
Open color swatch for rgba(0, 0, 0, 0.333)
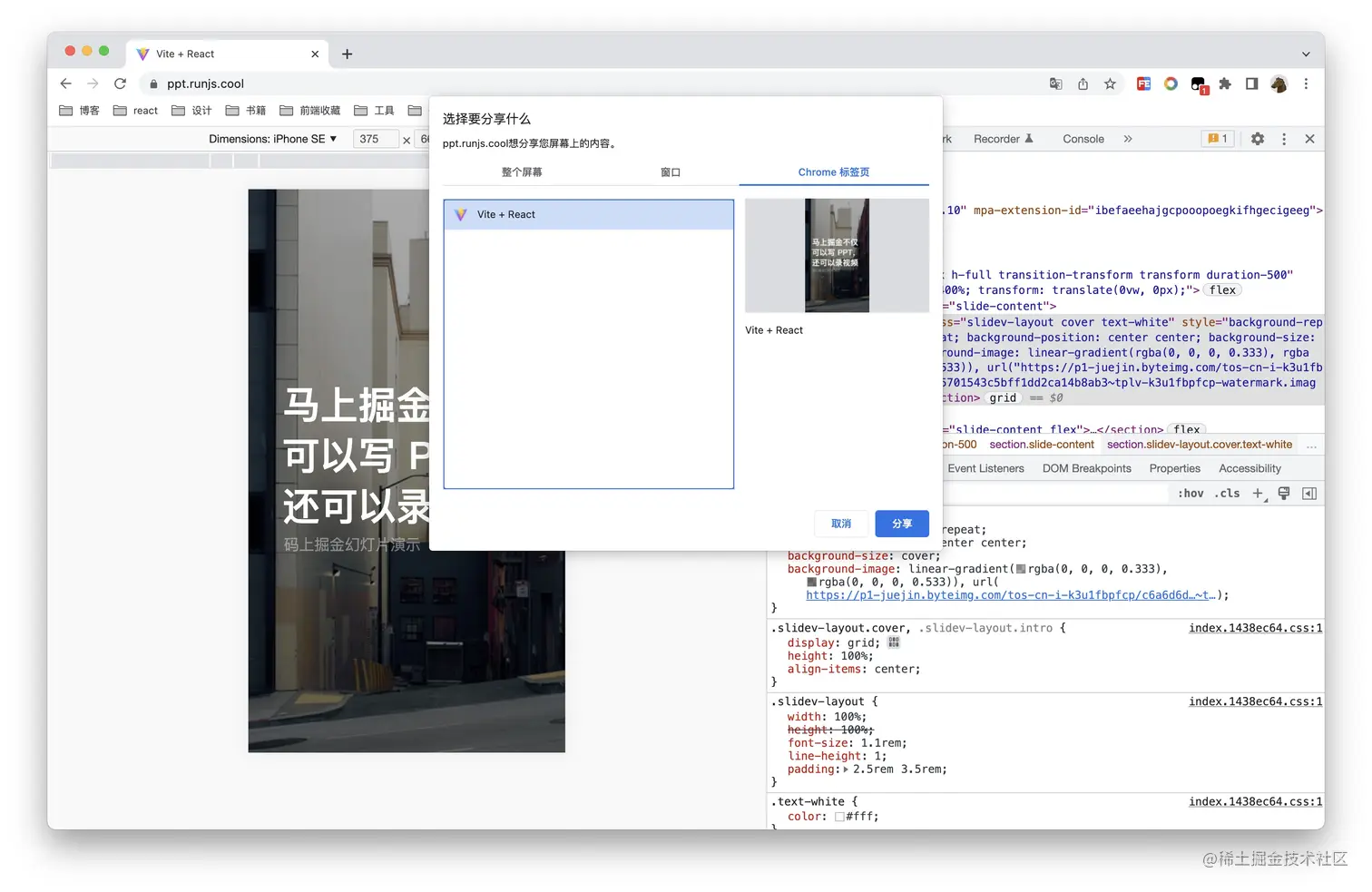coord(1021,569)
